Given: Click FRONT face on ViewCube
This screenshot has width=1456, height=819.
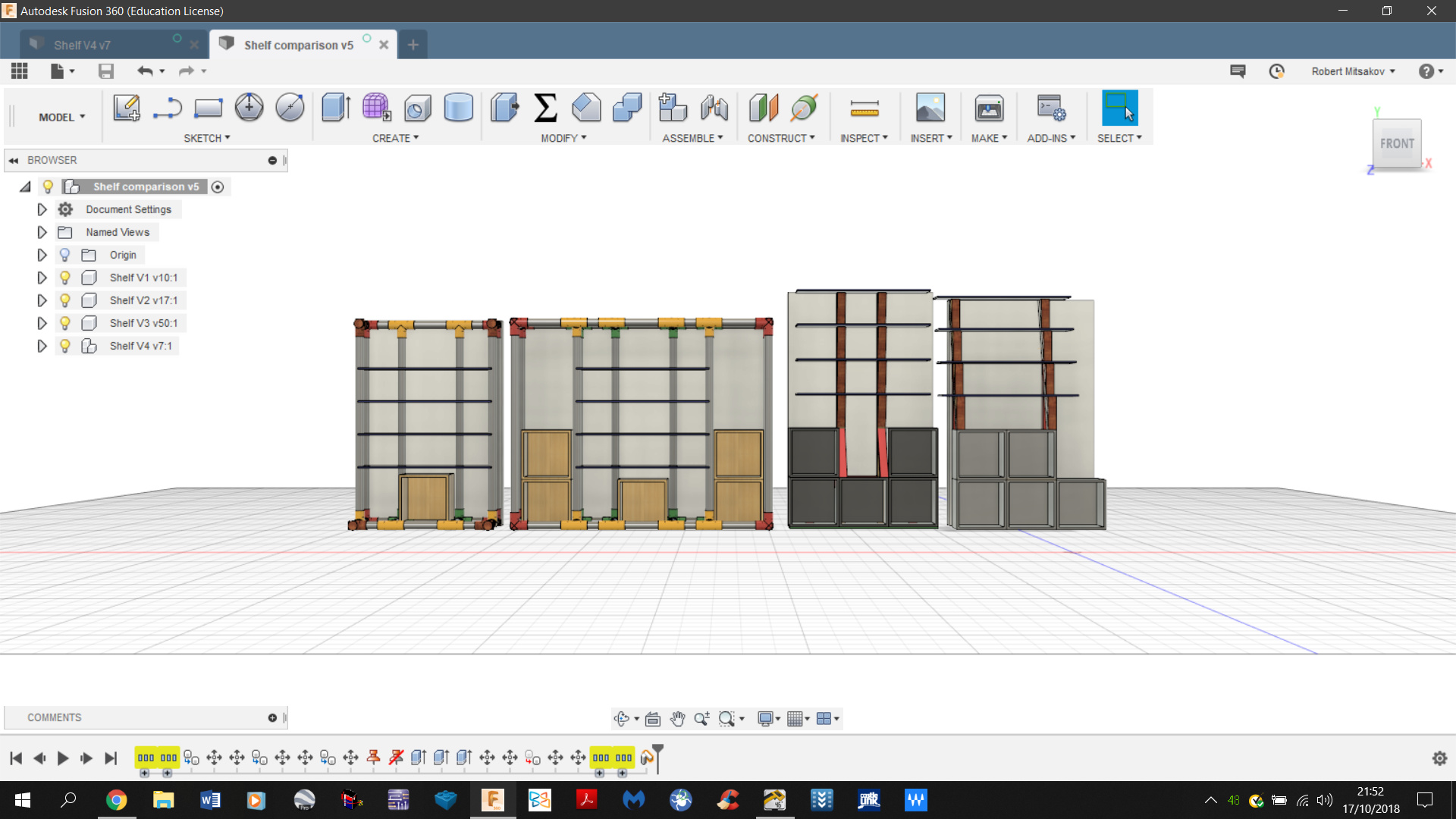Looking at the screenshot, I should 1397,143.
